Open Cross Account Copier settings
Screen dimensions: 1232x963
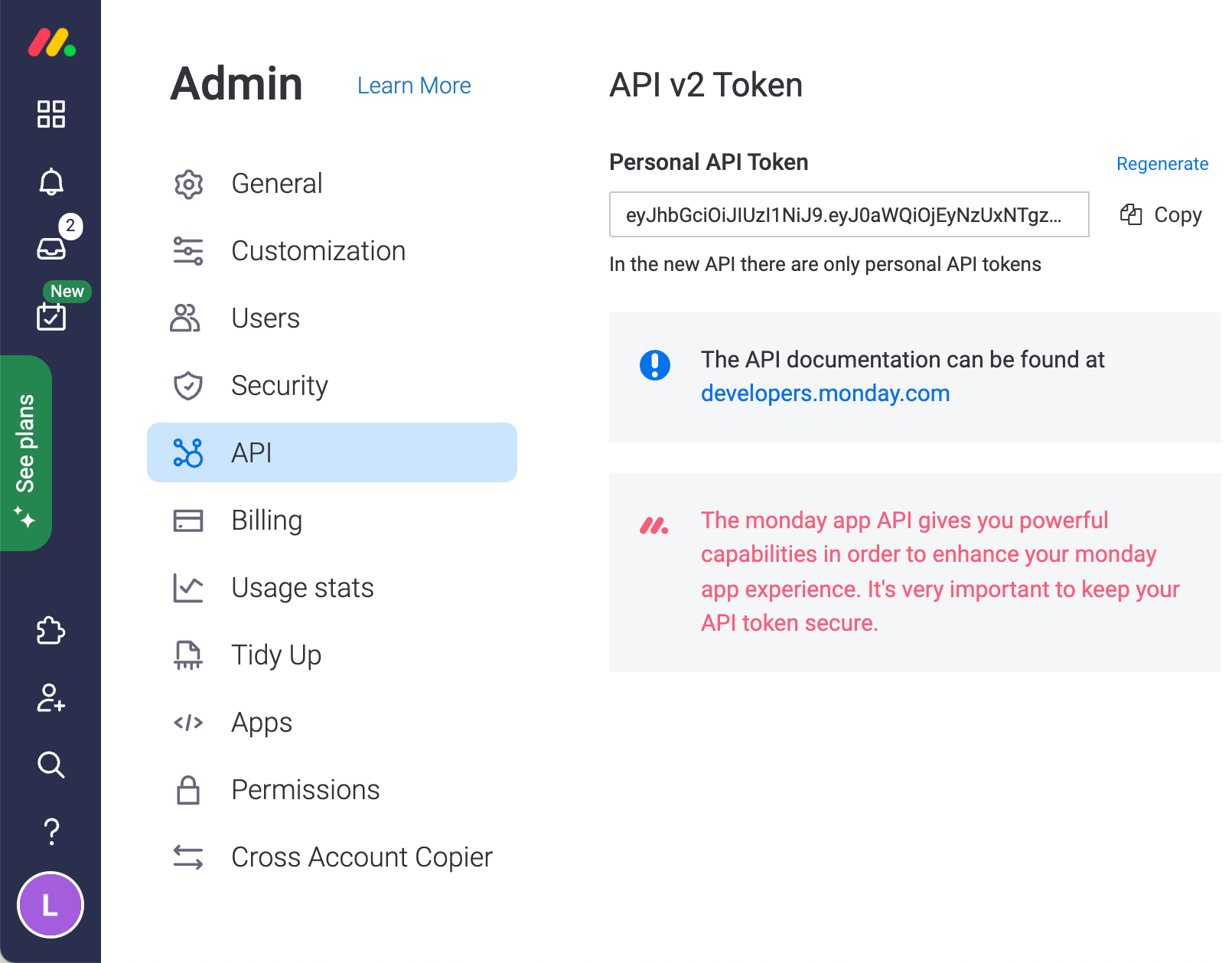(361, 857)
